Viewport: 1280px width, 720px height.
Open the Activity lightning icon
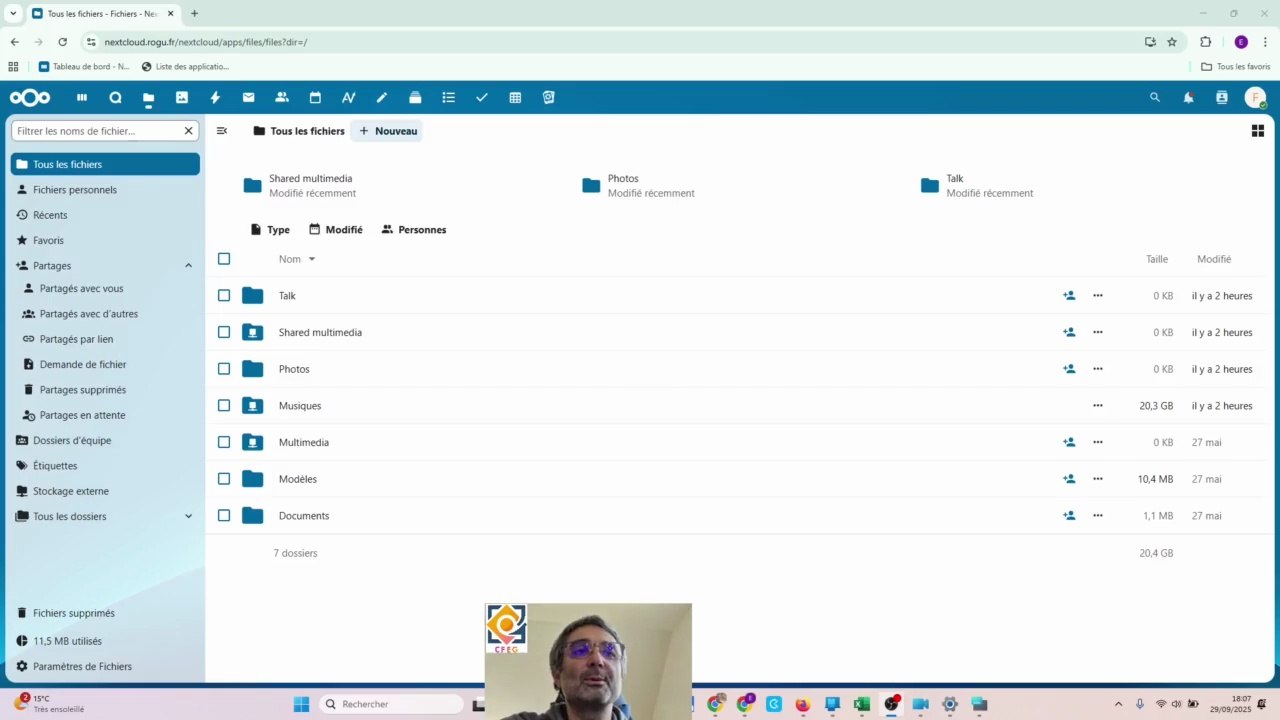215,97
